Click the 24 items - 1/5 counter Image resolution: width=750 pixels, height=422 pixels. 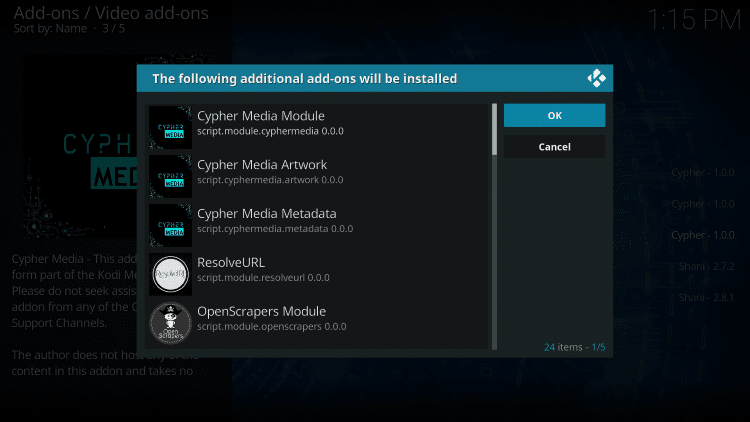click(x=574, y=347)
